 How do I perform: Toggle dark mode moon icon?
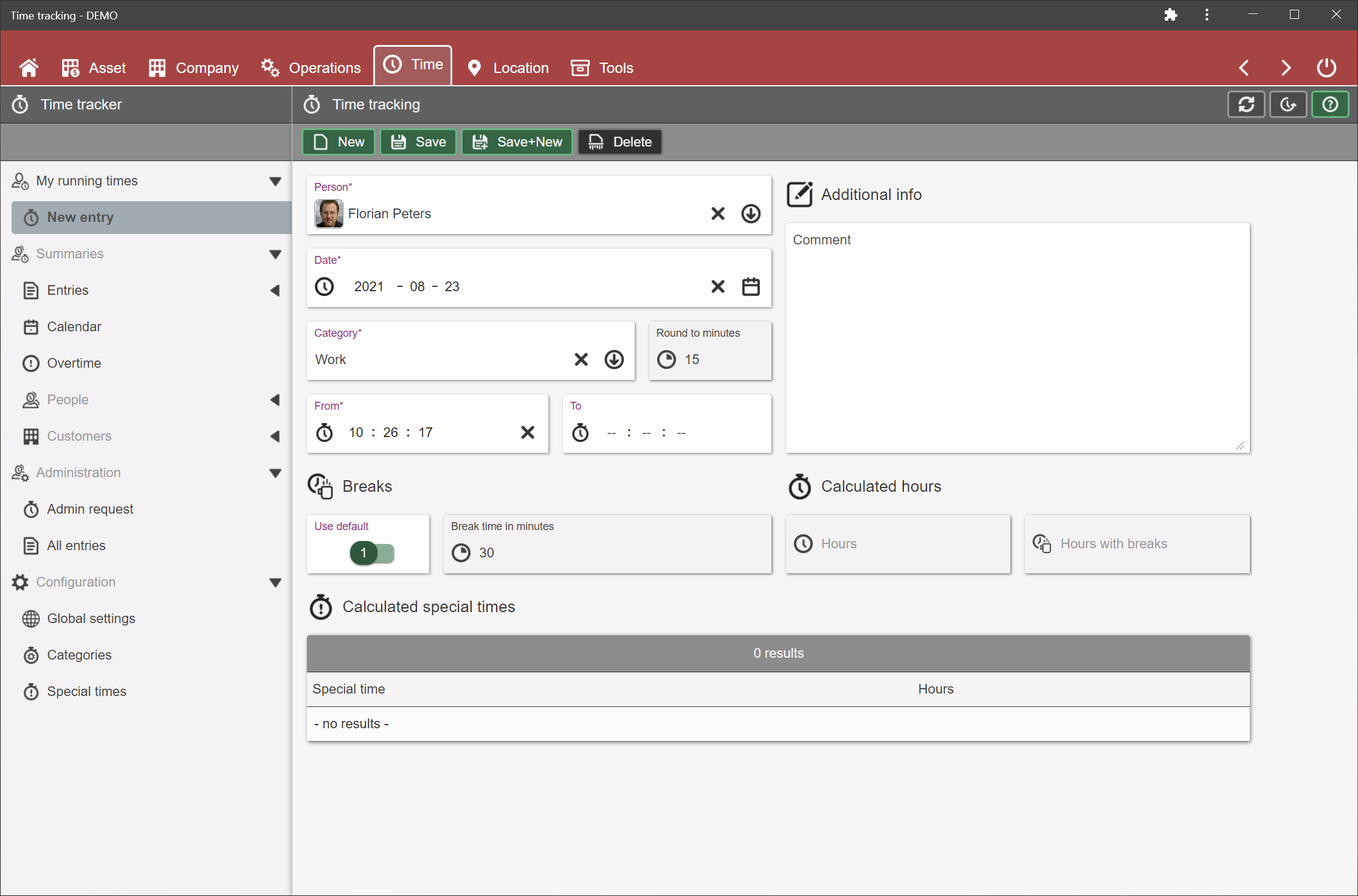[1287, 105]
